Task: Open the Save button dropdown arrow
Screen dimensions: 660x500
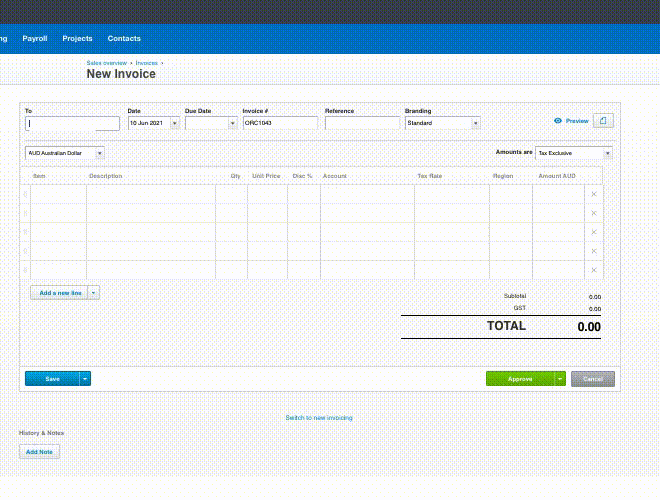Action: (85, 379)
